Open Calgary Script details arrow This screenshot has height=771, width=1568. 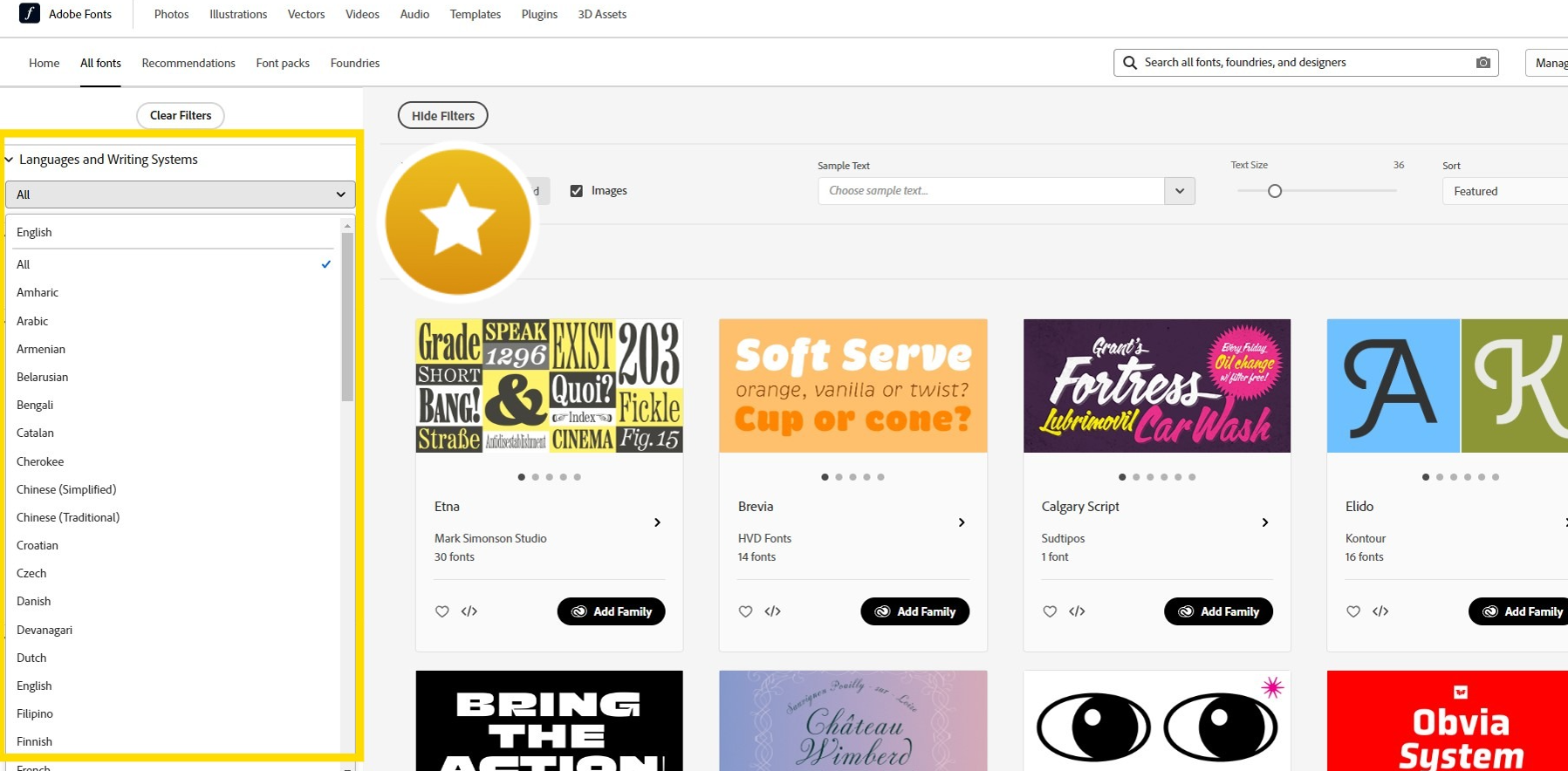[x=1265, y=522]
